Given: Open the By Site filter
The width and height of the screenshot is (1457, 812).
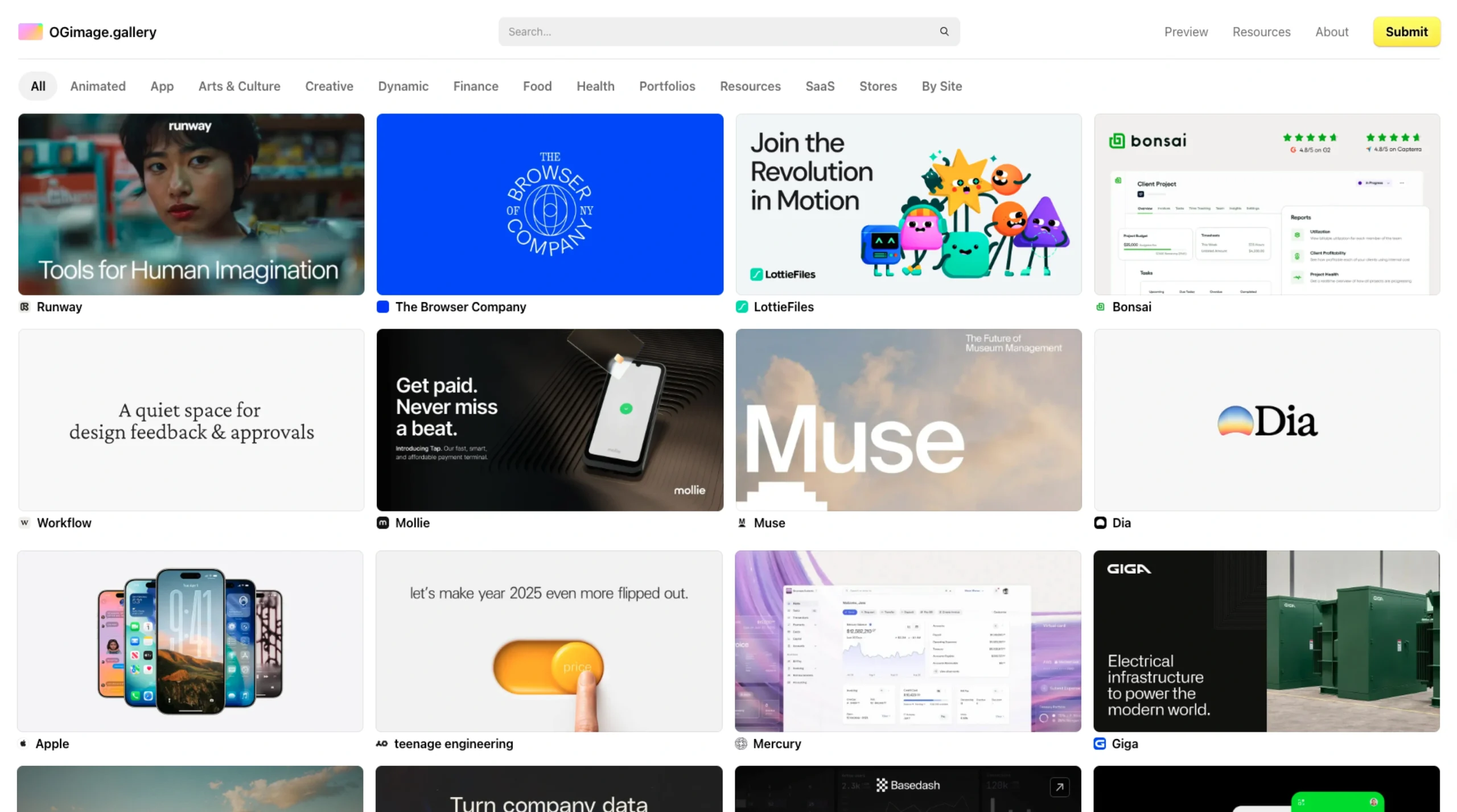Looking at the screenshot, I should 941,86.
